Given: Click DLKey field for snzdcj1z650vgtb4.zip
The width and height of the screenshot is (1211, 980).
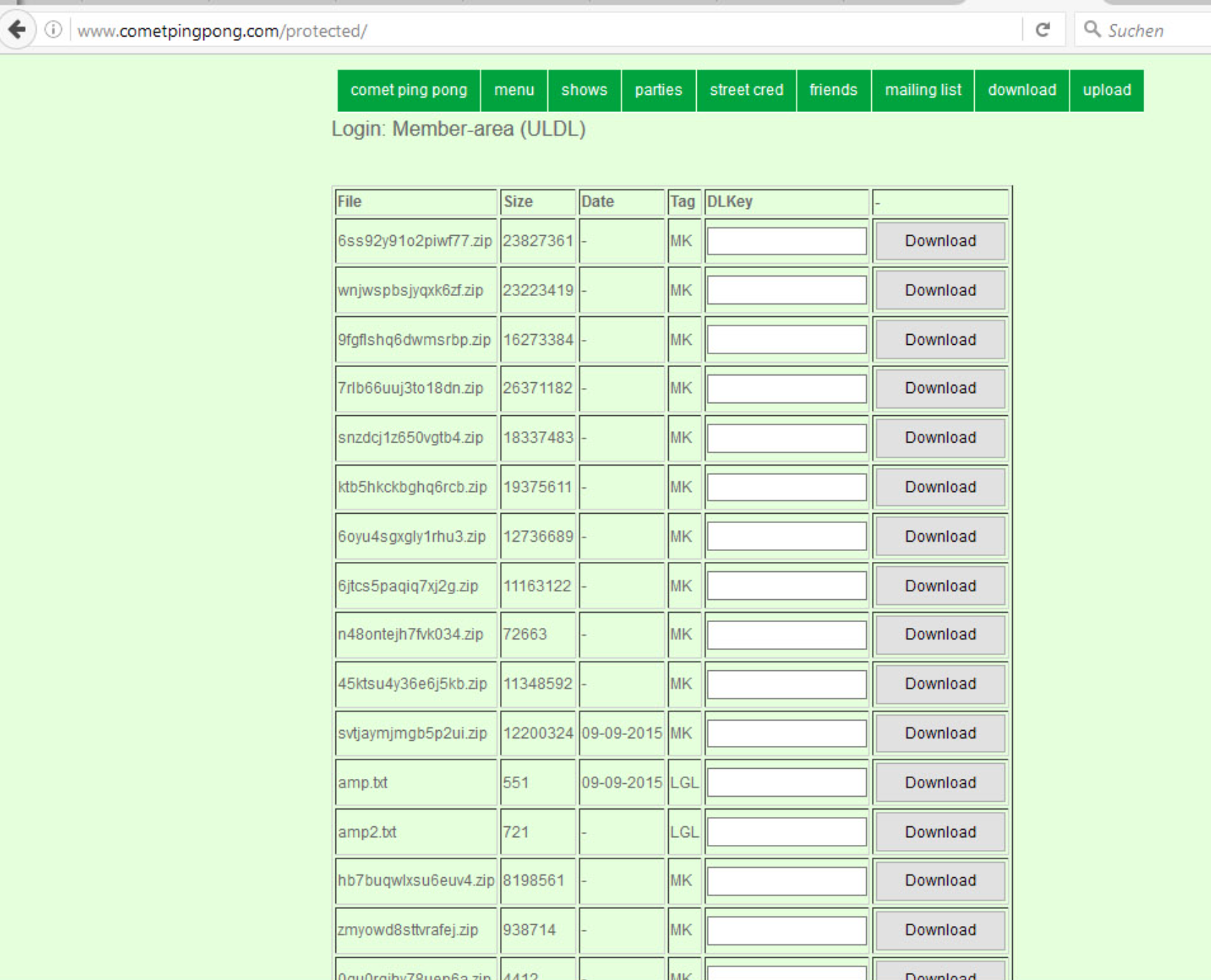Looking at the screenshot, I should pos(787,438).
